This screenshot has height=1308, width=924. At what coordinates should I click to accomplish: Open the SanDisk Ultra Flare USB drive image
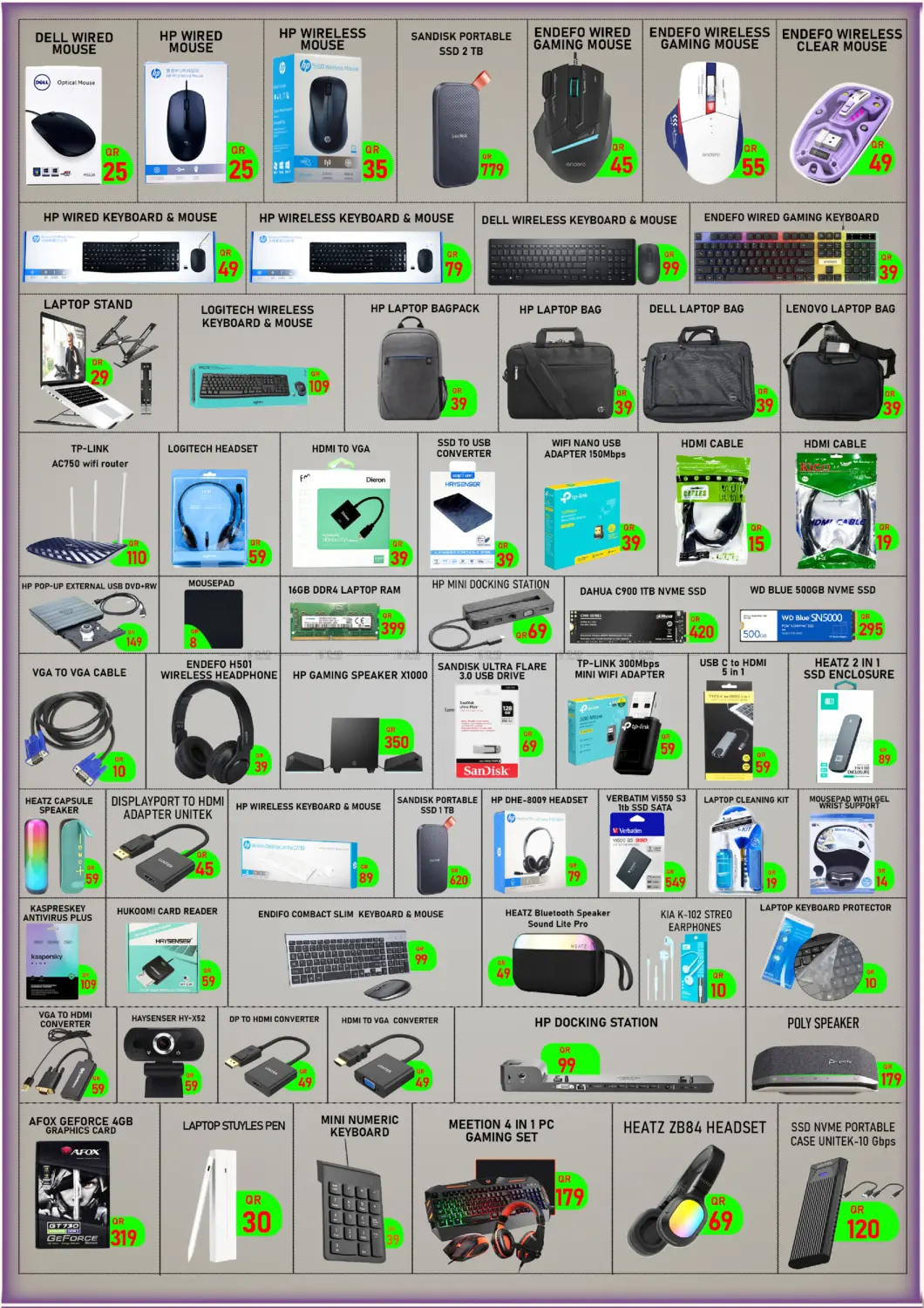pyautogui.click(x=486, y=731)
